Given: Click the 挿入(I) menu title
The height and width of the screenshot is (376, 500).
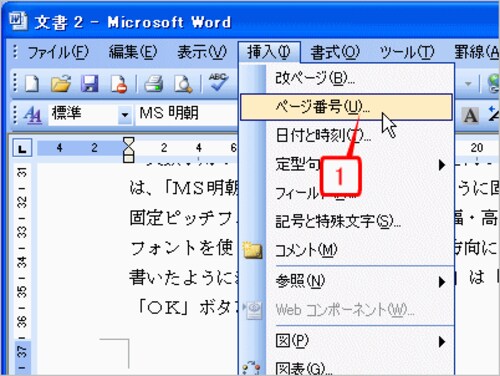Looking at the screenshot, I should (x=269, y=52).
